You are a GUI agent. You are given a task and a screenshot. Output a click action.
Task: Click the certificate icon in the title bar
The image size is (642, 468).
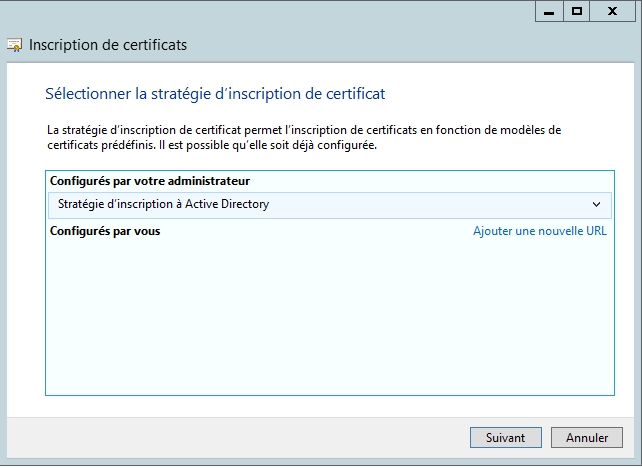[15, 45]
